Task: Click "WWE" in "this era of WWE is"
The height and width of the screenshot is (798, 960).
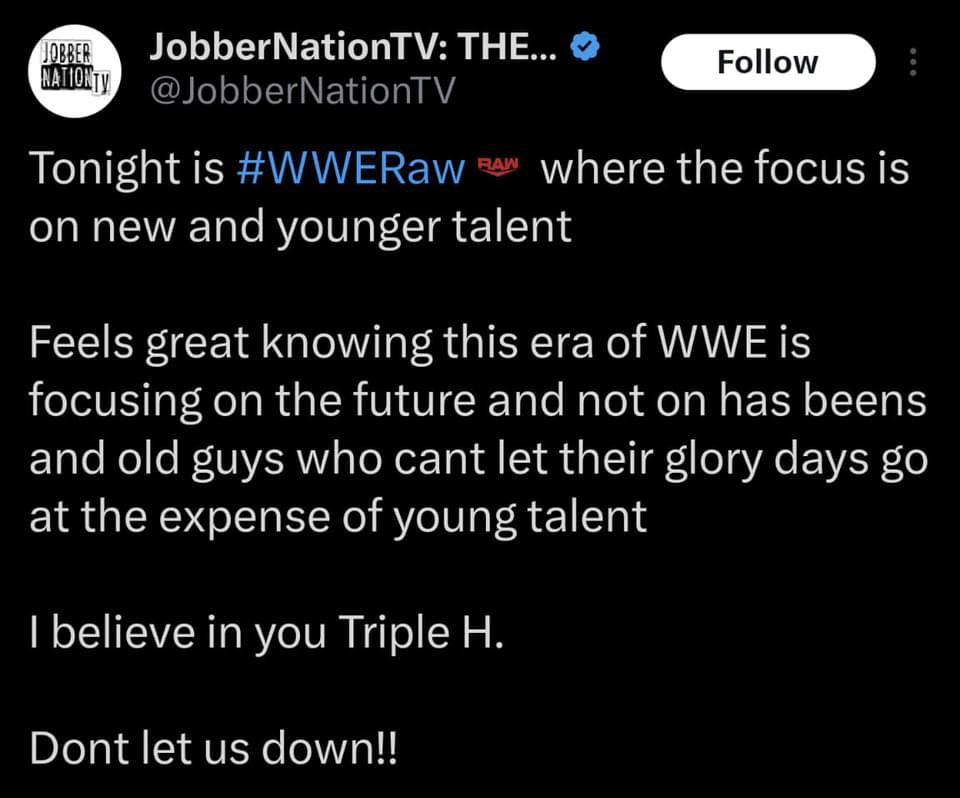Action: [x=711, y=344]
